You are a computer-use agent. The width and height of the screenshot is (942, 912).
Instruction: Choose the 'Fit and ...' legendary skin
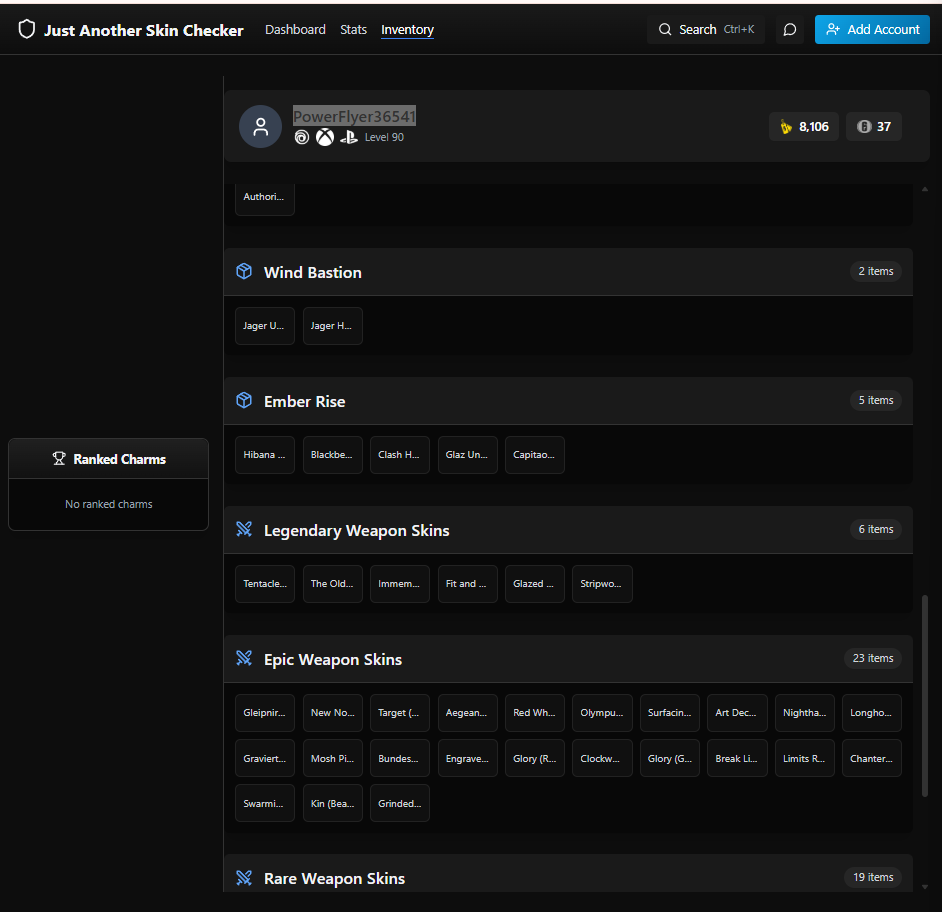click(x=468, y=584)
